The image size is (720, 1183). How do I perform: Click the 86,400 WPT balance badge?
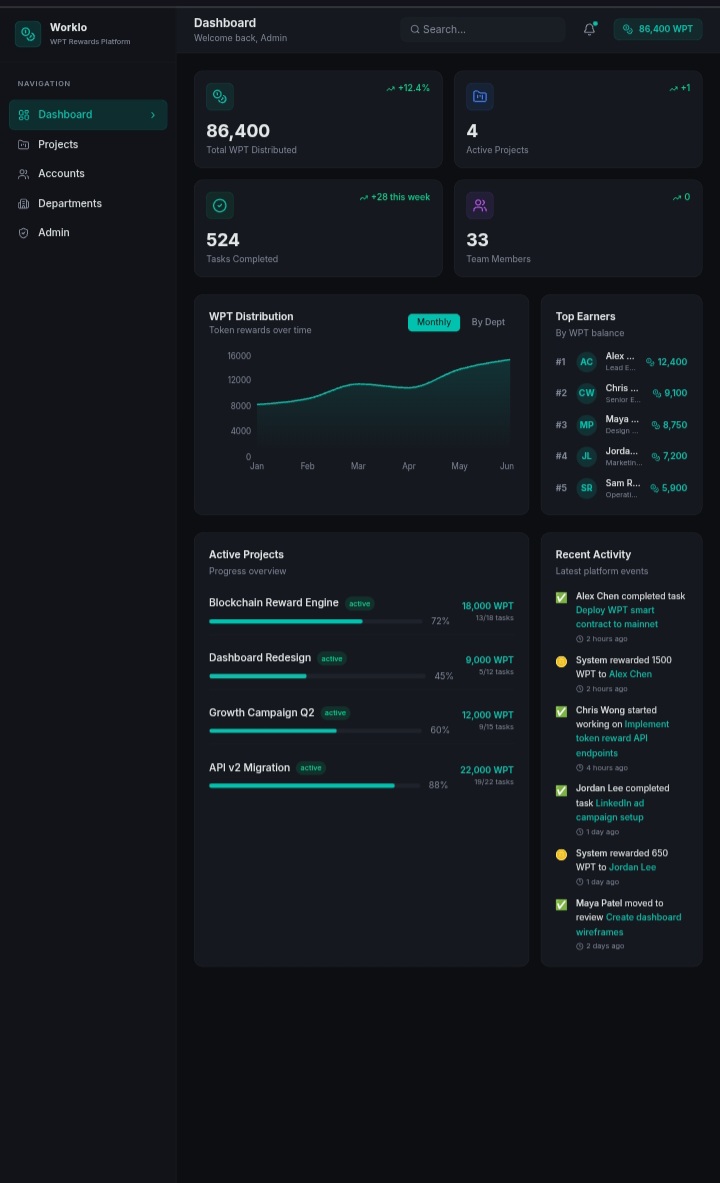658,29
